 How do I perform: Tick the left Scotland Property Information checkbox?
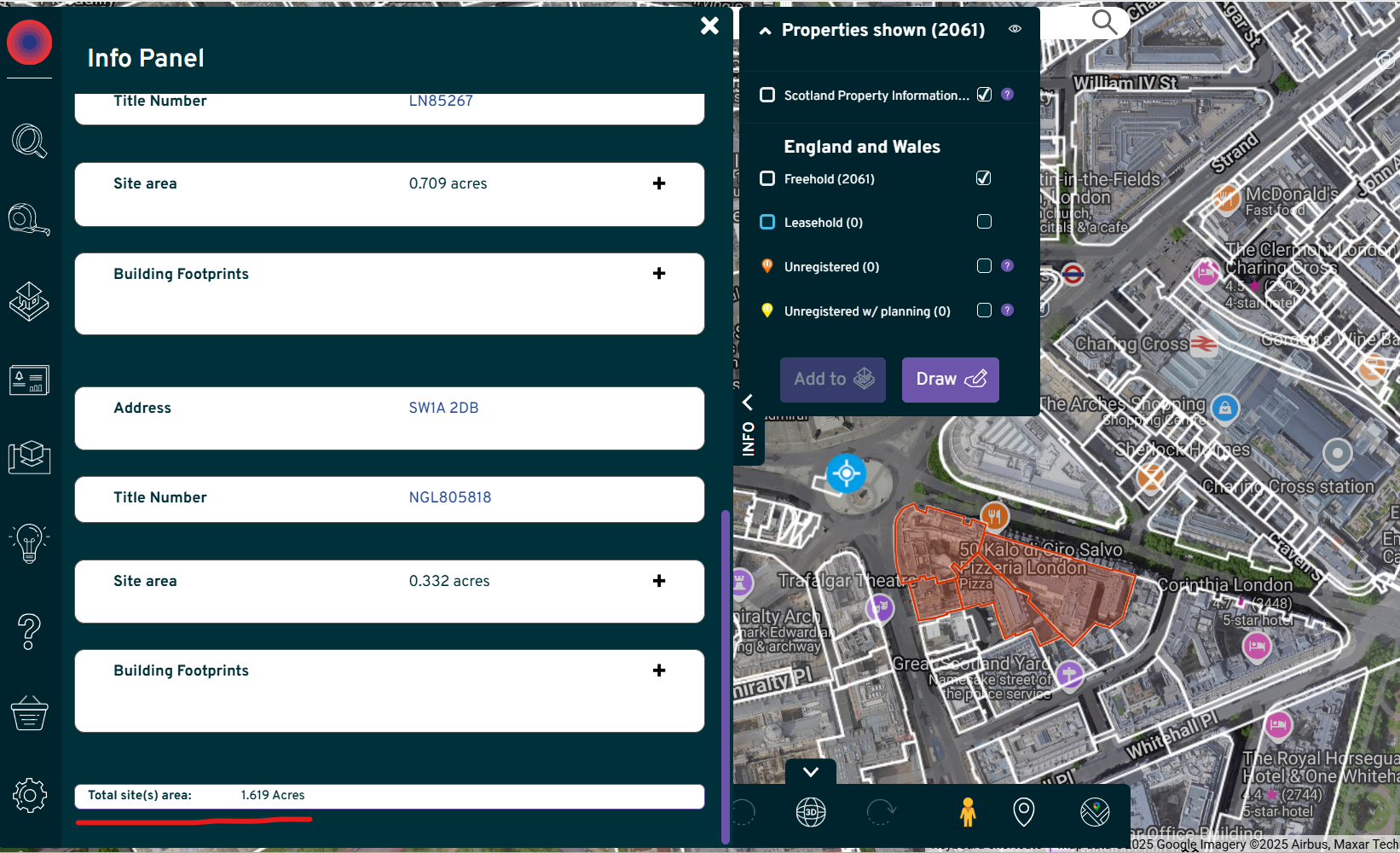tap(767, 95)
